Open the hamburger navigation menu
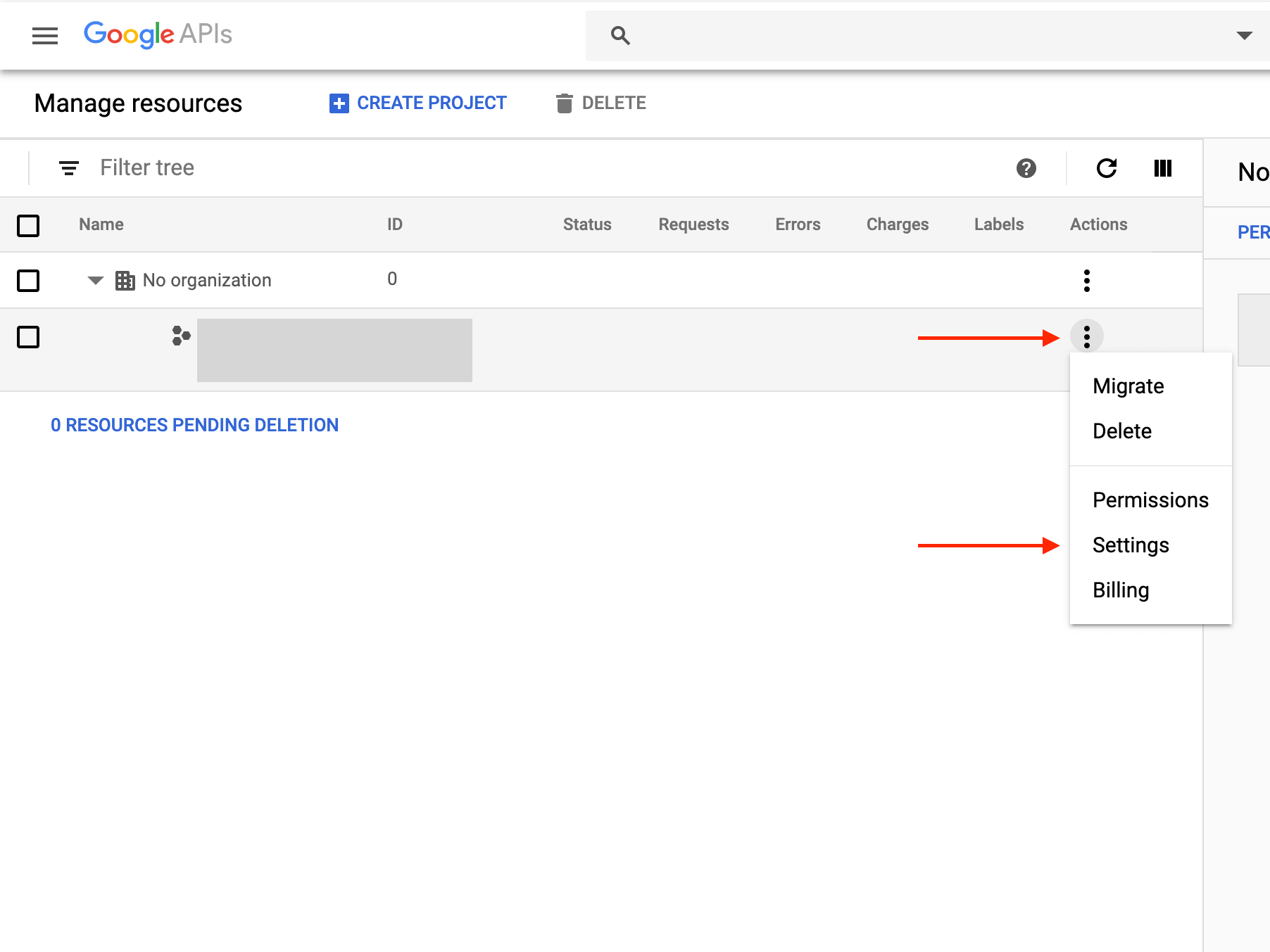The width and height of the screenshot is (1270, 952). tap(45, 35)
